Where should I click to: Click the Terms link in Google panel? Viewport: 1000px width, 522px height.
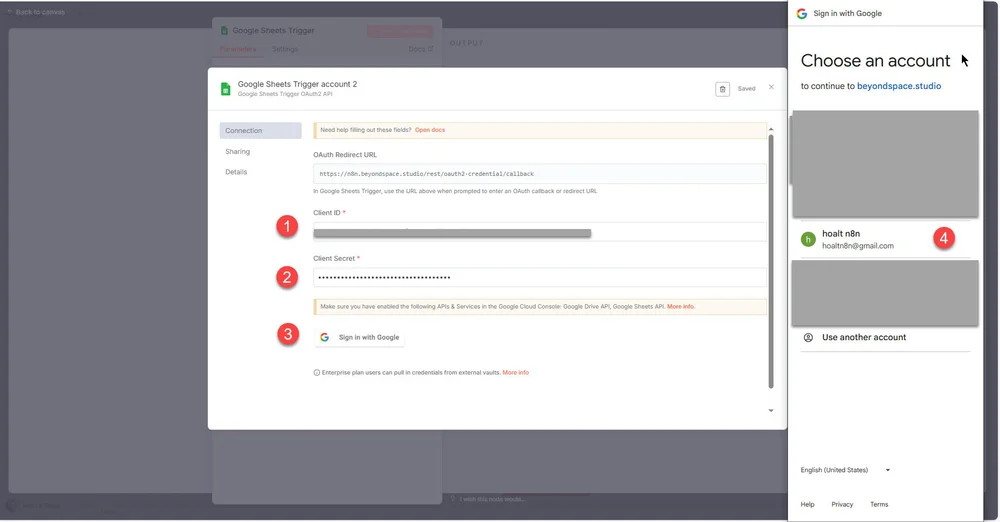[879, 505]
